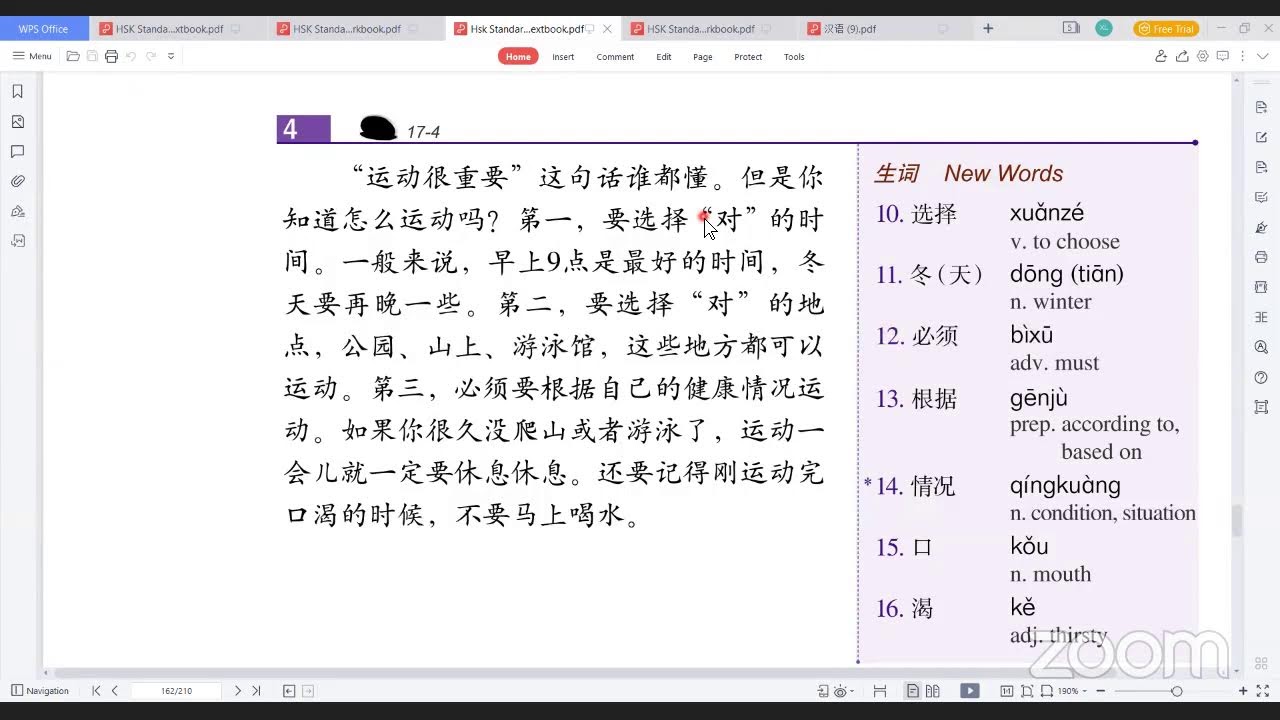Click the help question-mark icon in right sidebar
The height and width of the screenshot is (720, 1280).
coord(1261,377)
